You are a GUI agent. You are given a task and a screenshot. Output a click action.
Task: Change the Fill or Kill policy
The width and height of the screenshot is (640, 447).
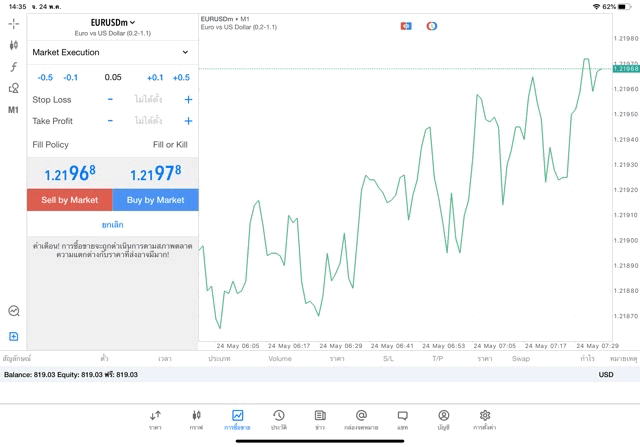tap(170, 145)
